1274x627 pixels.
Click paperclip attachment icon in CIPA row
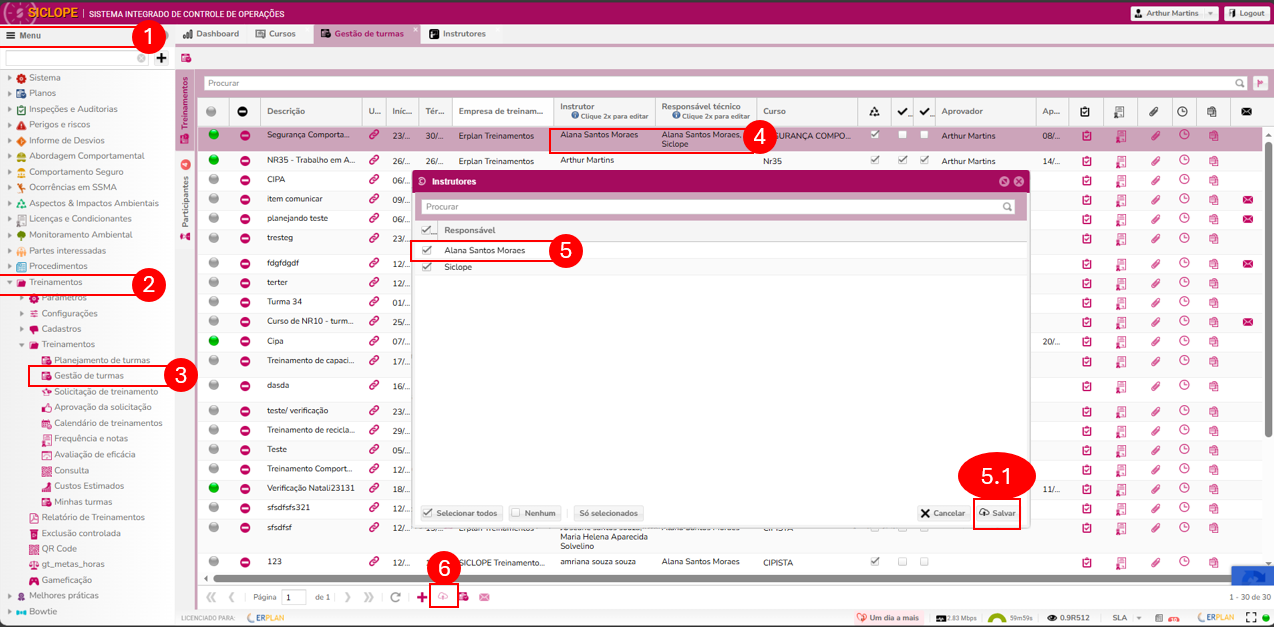(x=1154, y=181)
